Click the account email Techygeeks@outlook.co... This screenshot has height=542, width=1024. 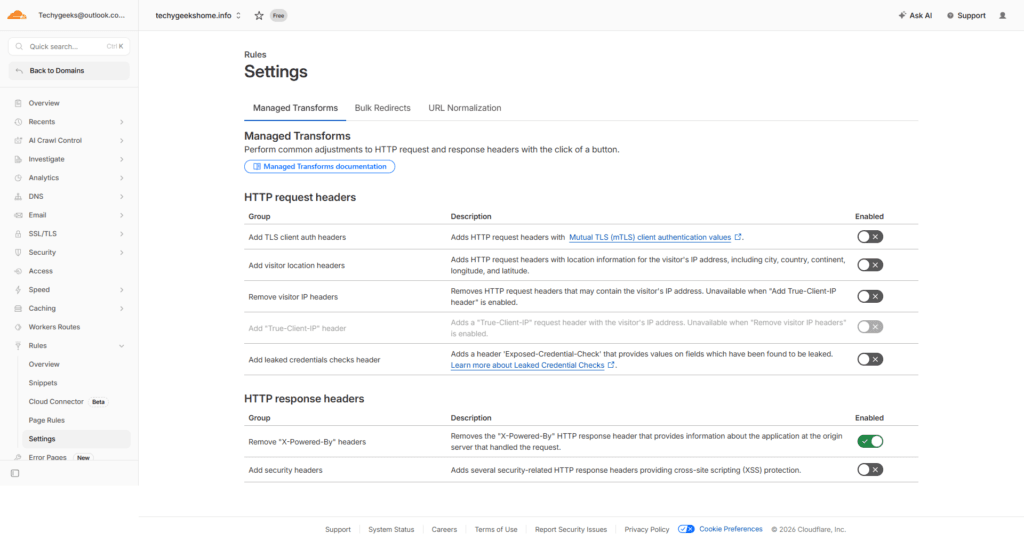click(x=81, y=15)
